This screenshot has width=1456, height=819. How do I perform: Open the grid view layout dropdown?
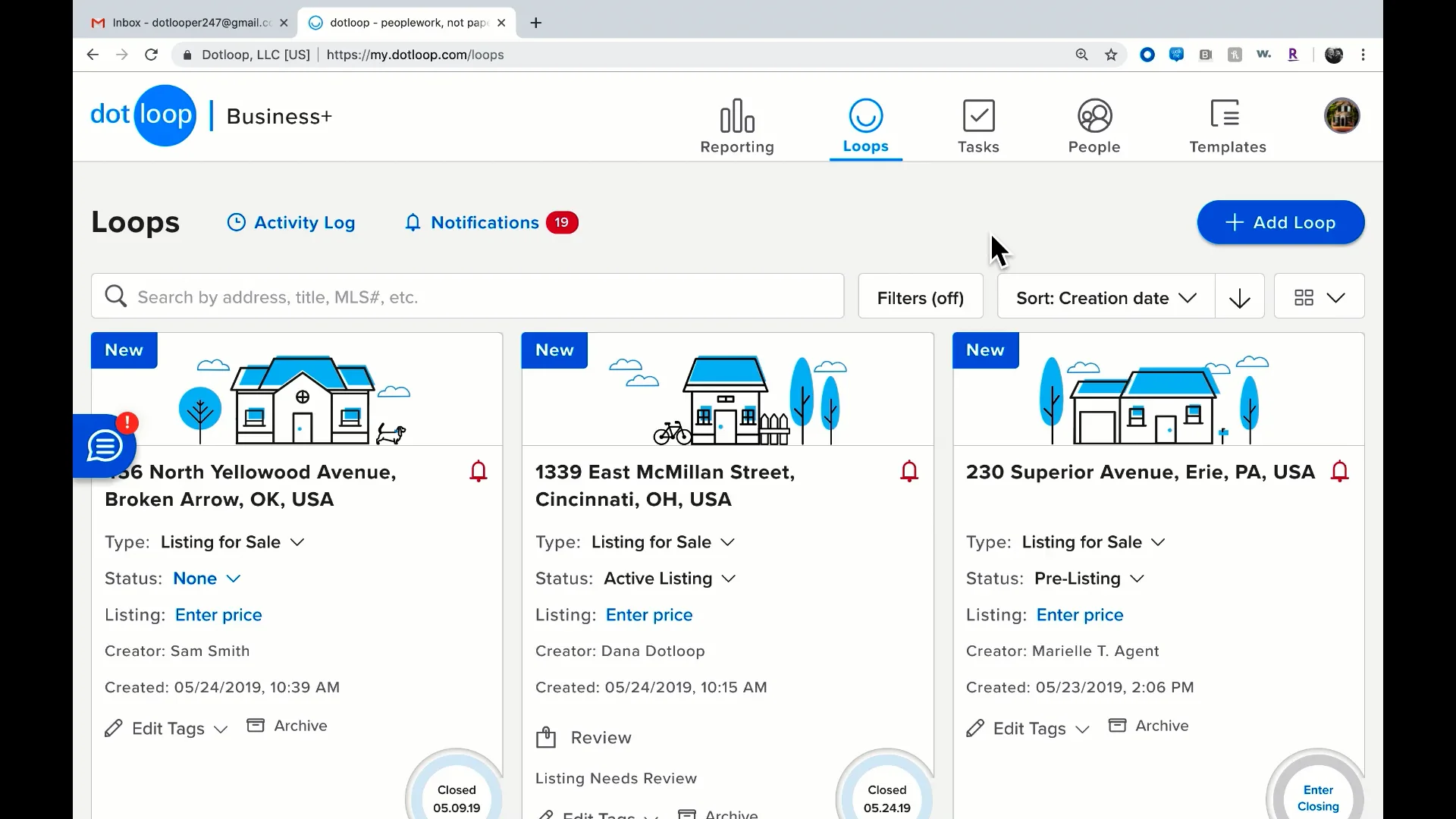click(1319, 298)
